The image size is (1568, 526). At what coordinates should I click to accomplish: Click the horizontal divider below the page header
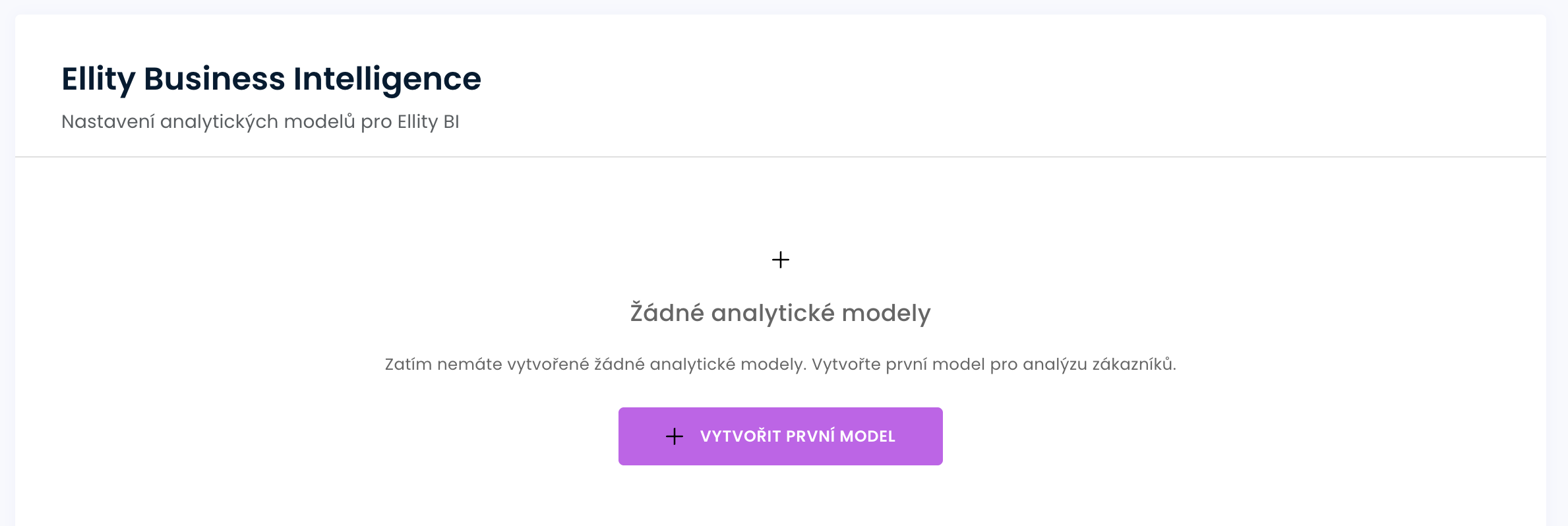click(x=781, y=157)
